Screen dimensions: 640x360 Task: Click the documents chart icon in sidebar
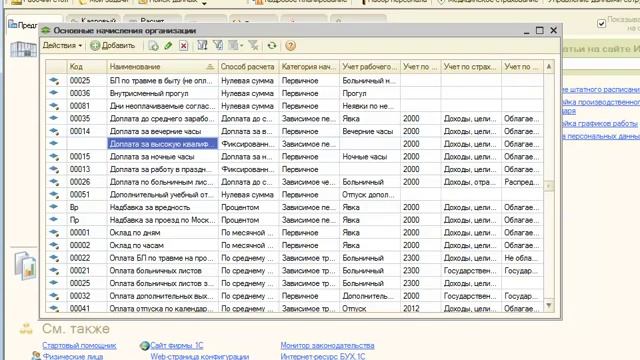click(x=25, y=265)
